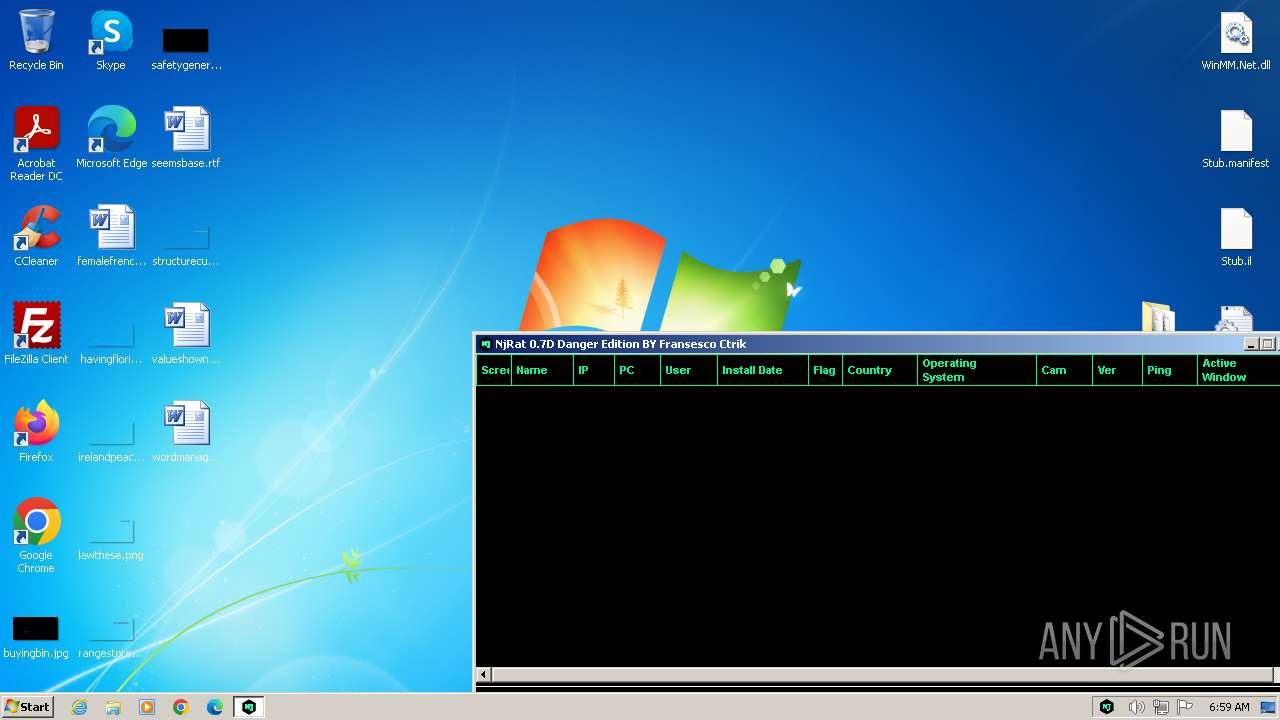The width and height of the screenshot is (1280, 720).
Task: Sort by the Ping column header
Action: click(x=1171, y=370)
